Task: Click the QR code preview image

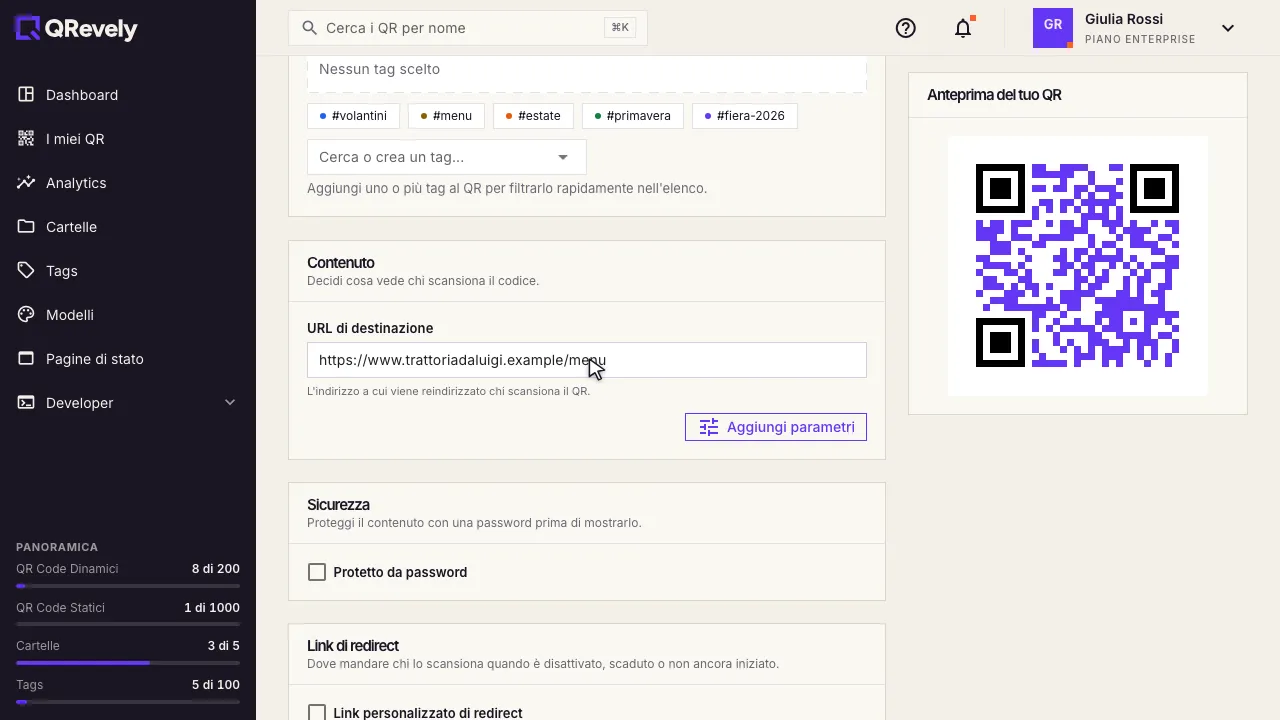Action: (x=1078, y=266)
